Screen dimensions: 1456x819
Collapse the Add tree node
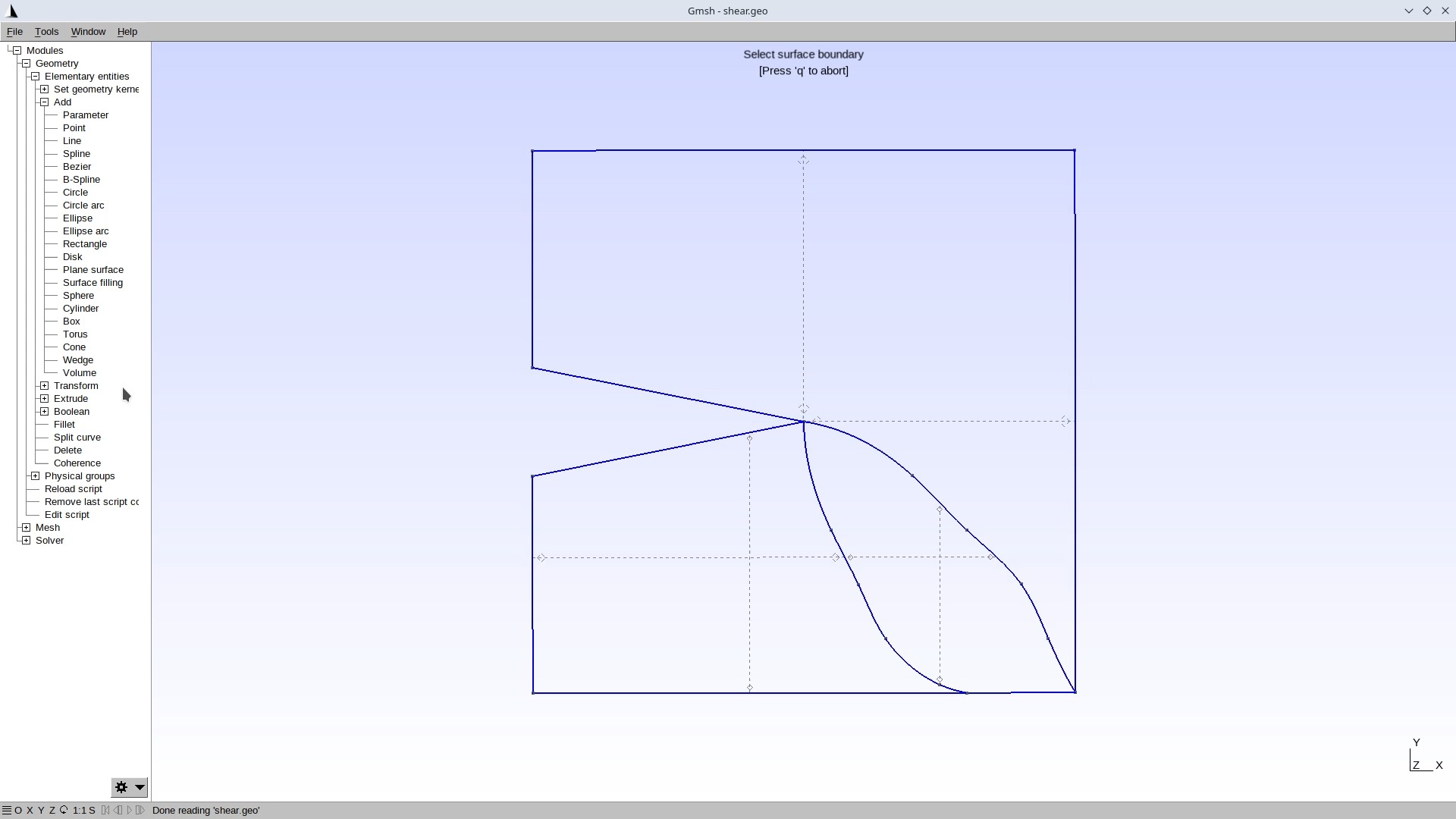coord(44,102)
